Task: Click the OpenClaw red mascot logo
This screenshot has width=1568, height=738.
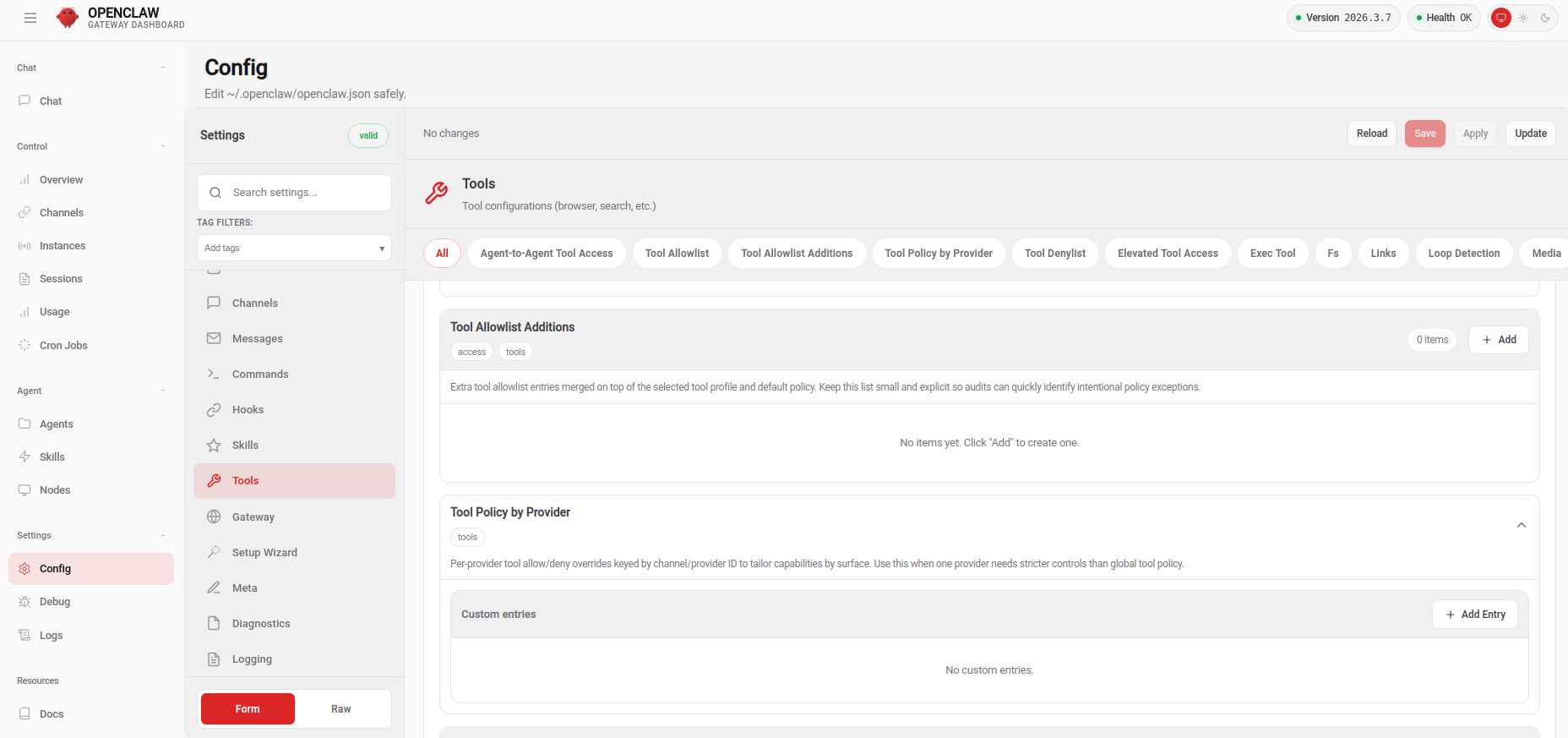Action: 68,18
